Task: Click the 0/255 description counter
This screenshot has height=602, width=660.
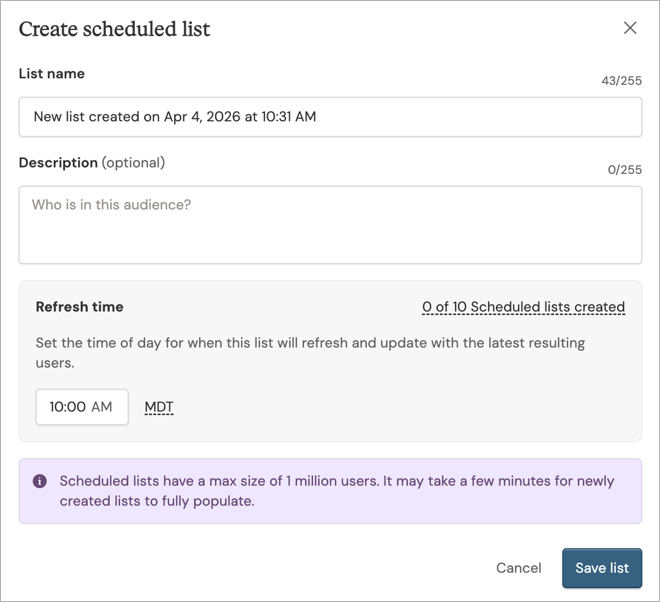Action: pos(625,170)
